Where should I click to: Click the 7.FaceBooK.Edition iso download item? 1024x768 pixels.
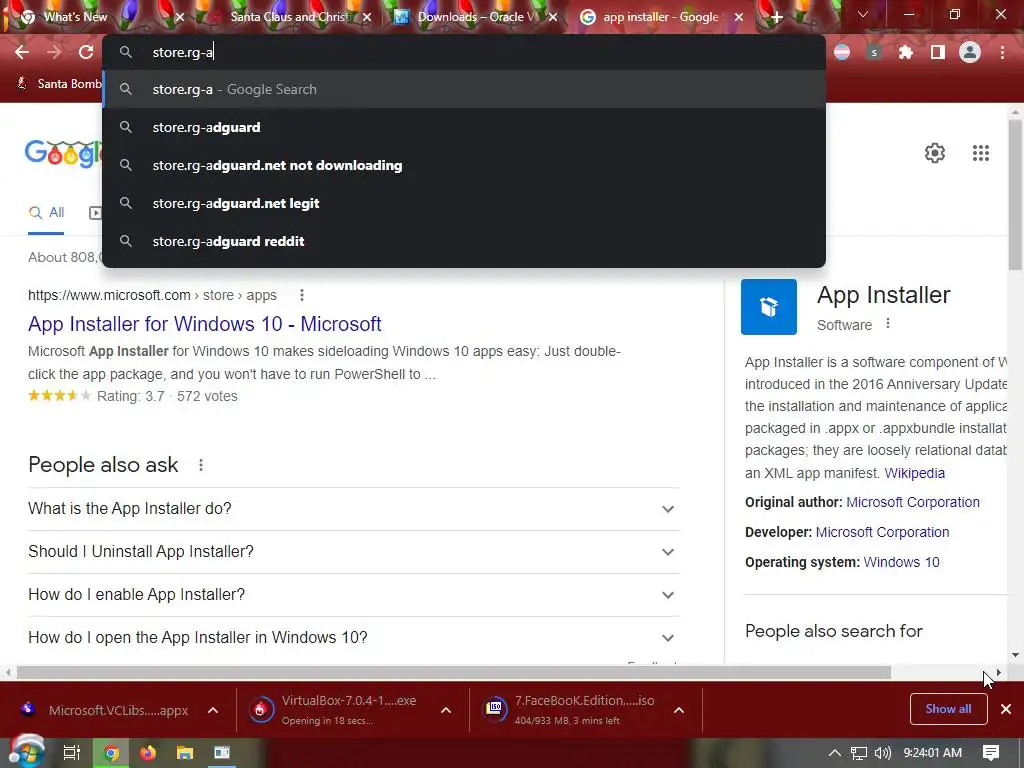568,711
